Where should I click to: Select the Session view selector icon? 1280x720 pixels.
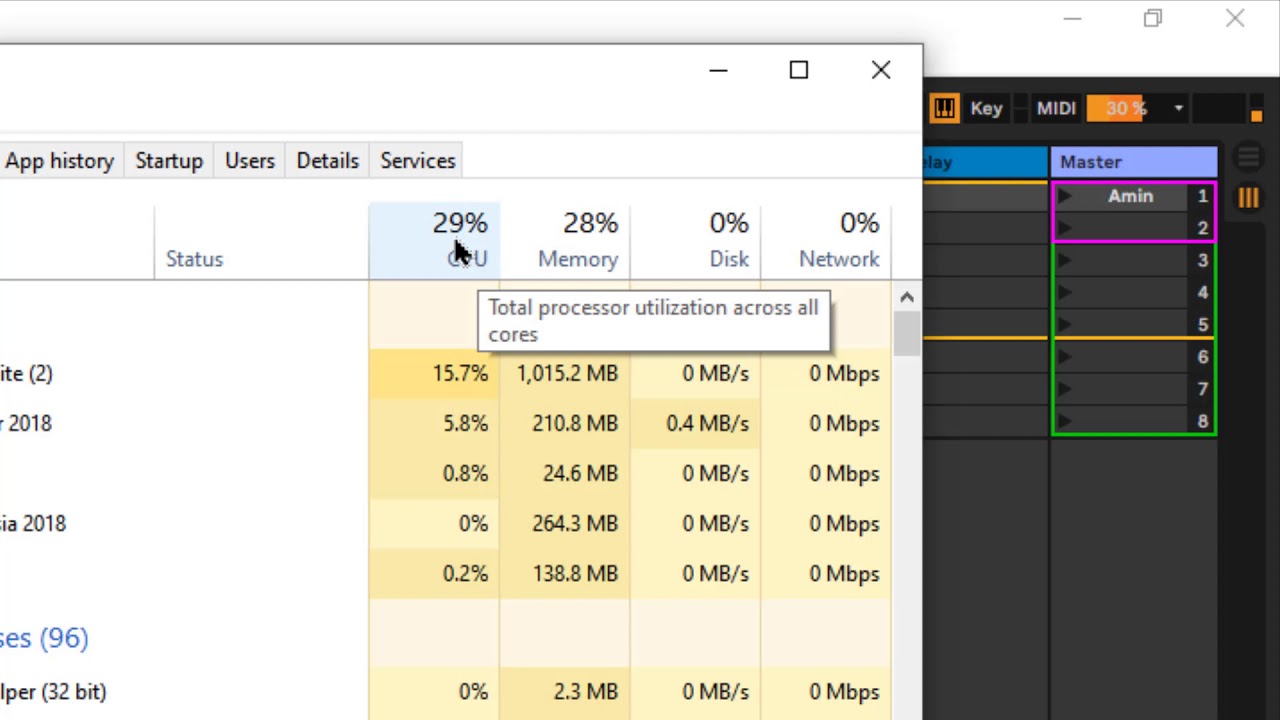1248,197
